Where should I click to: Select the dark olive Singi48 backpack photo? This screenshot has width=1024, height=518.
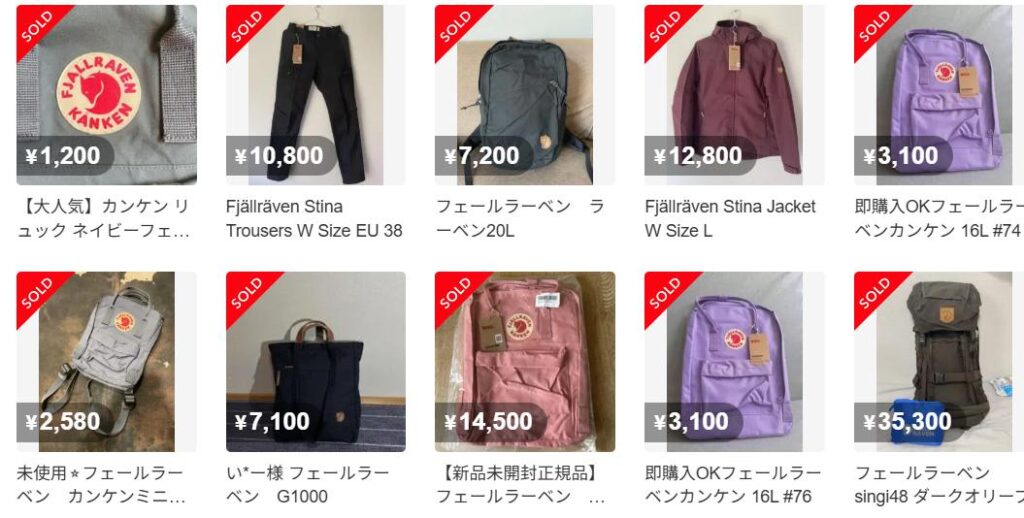[939, 361]
